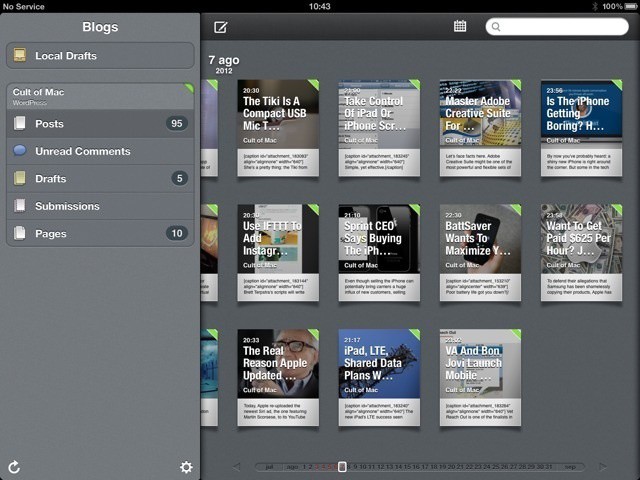Open the 'Is The iPhone Getting Boring?' post
The width and height of the screenshot is (640, 480).
pos(581,128)
